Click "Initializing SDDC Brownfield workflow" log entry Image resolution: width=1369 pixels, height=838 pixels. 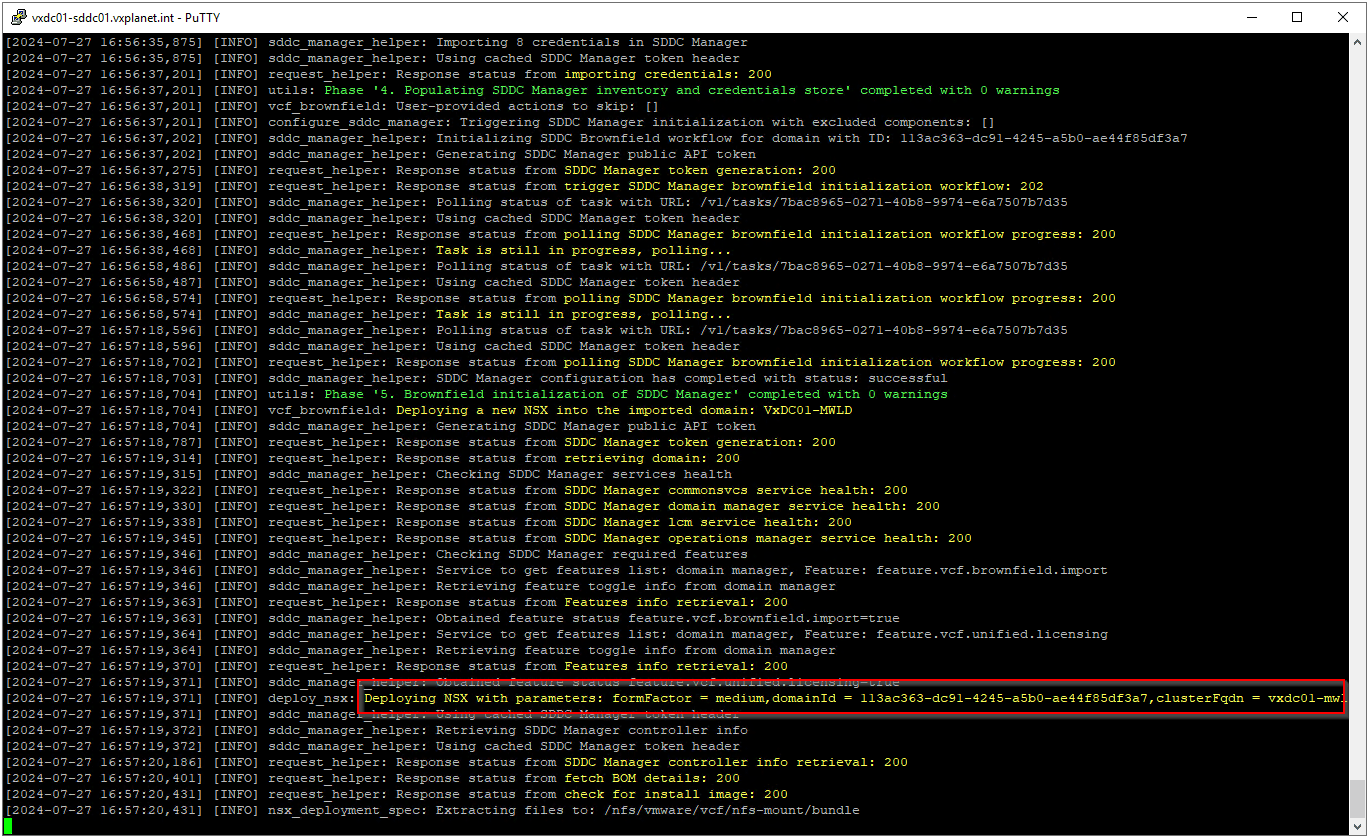[596, 138]
